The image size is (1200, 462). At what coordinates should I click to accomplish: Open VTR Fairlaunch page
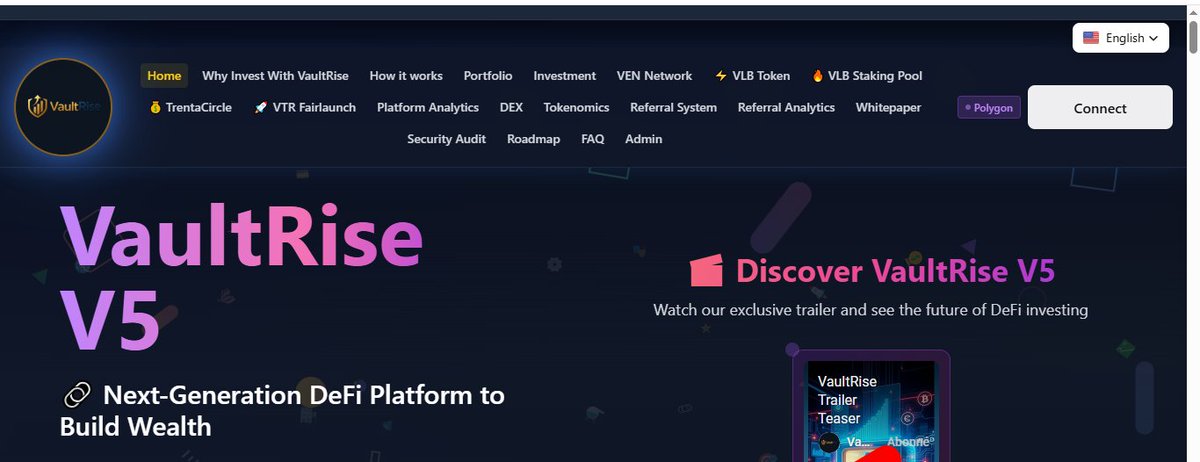point(304,107)
